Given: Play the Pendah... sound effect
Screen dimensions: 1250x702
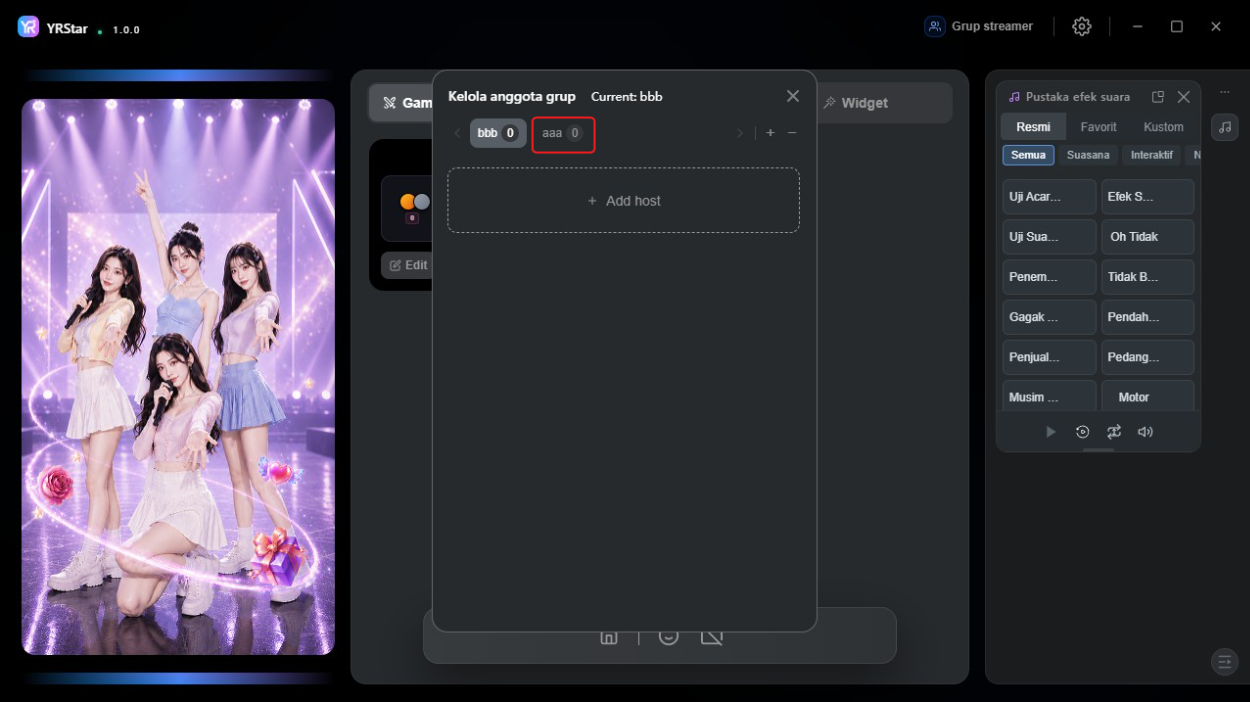Looking at the screenshot, I should coord(1148,317).
